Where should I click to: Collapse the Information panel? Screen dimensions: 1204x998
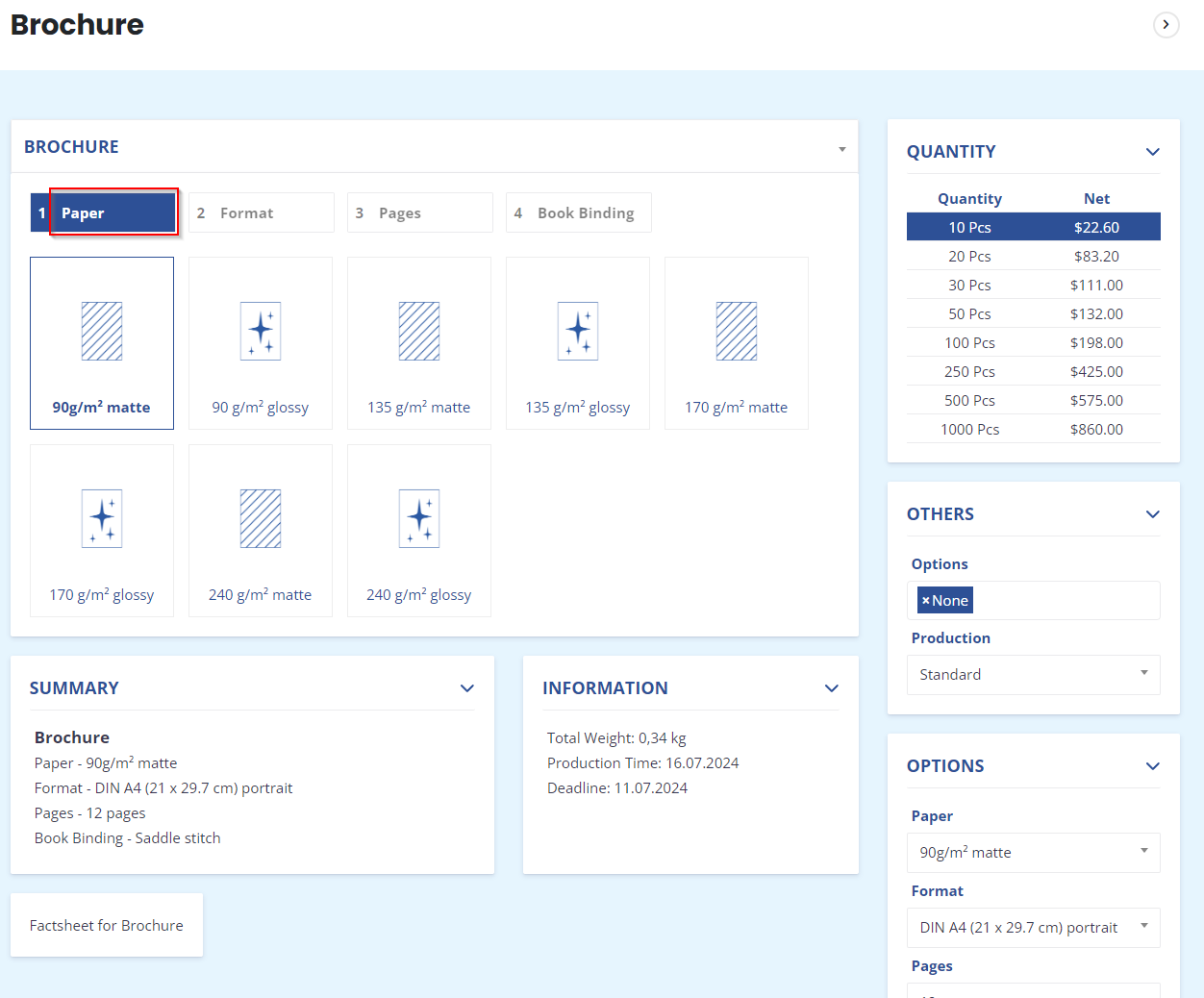tap(832, 688)
